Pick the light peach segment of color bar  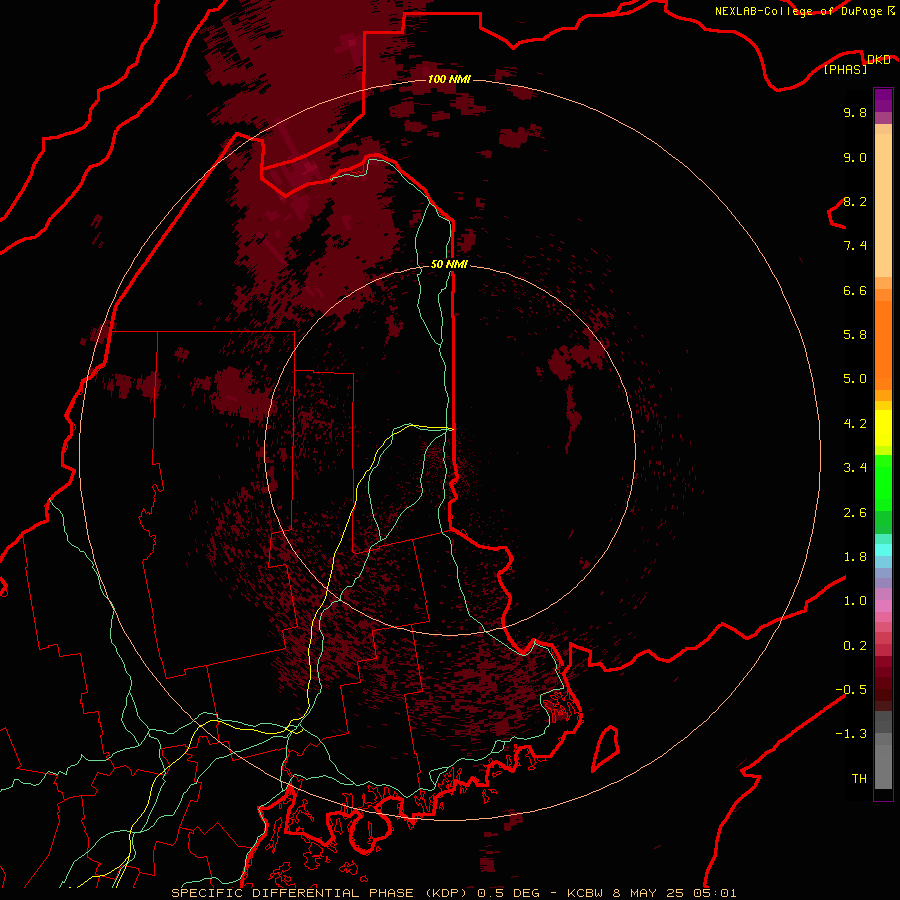(x=883, y=207)
